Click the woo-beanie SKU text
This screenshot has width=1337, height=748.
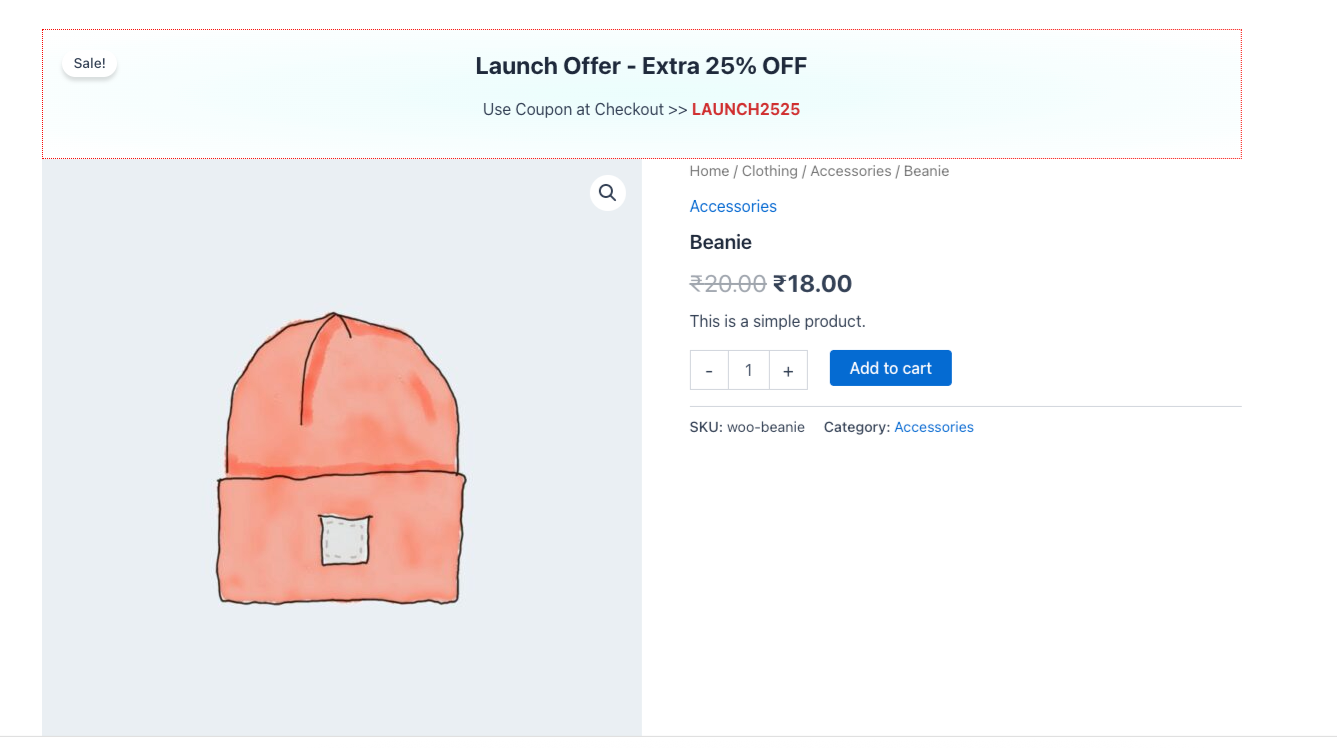point(765,427)
